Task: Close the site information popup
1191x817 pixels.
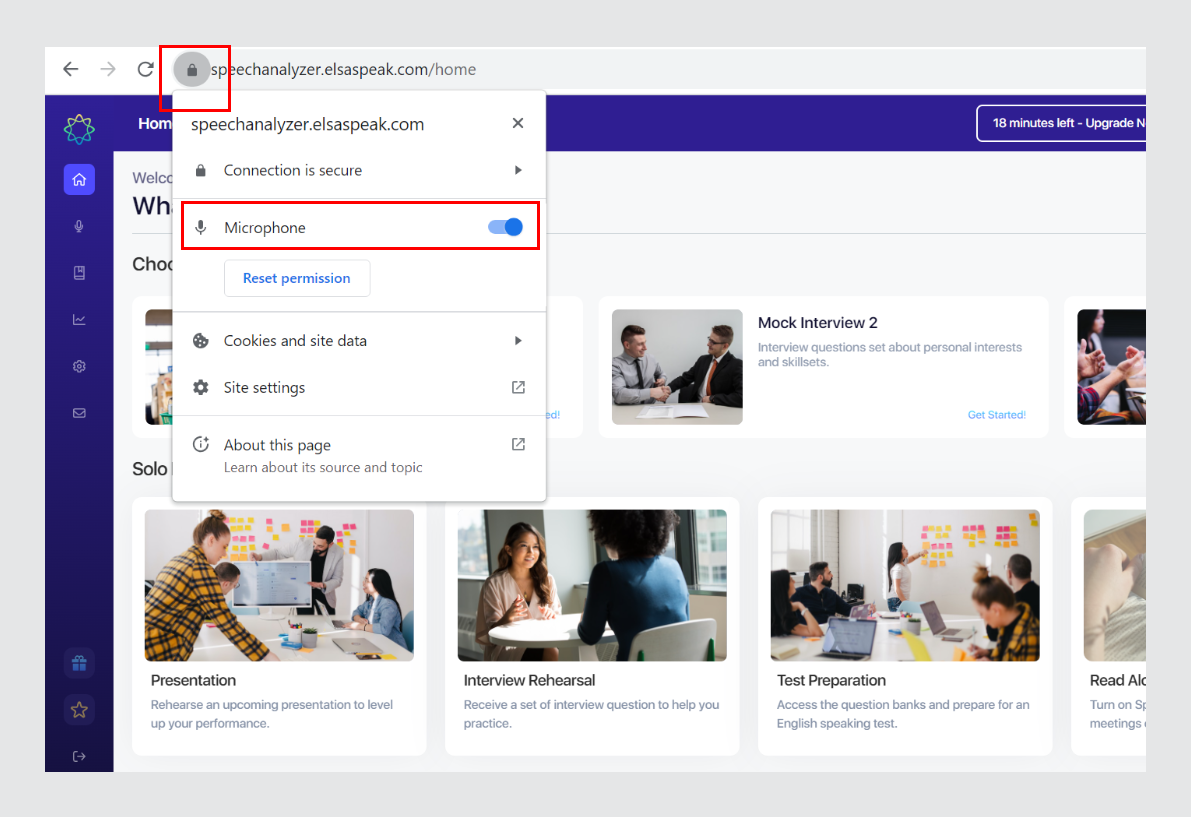Action: point(518,123)
